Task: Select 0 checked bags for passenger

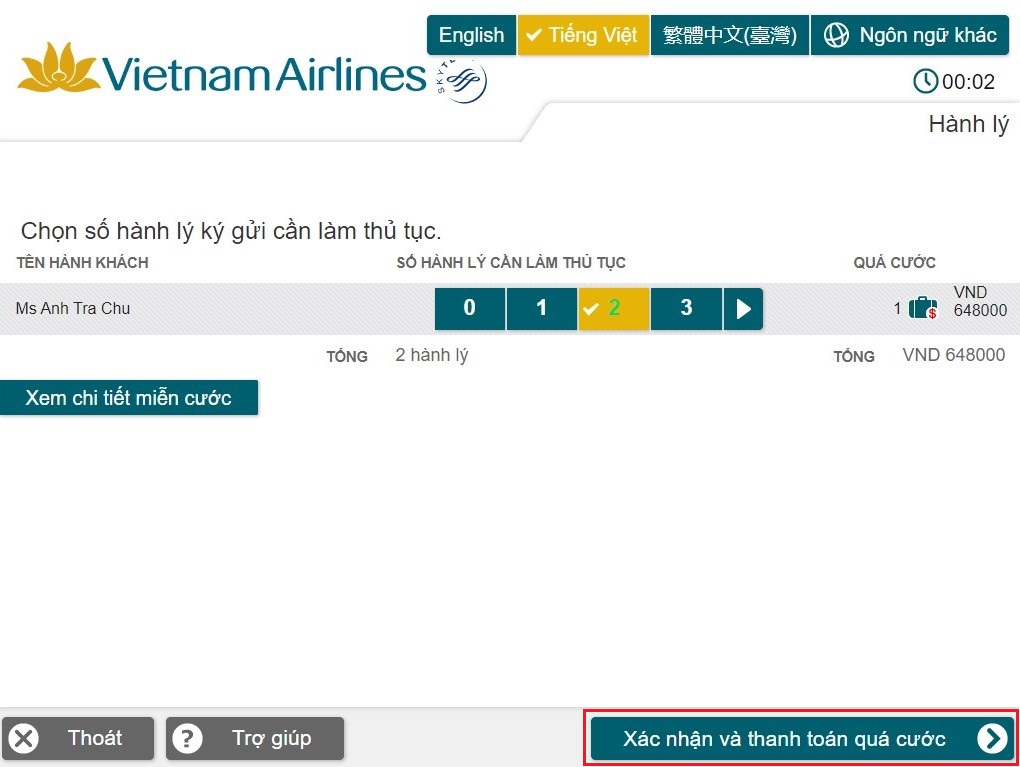Action: pyautogui.click(x=470, y=308)
